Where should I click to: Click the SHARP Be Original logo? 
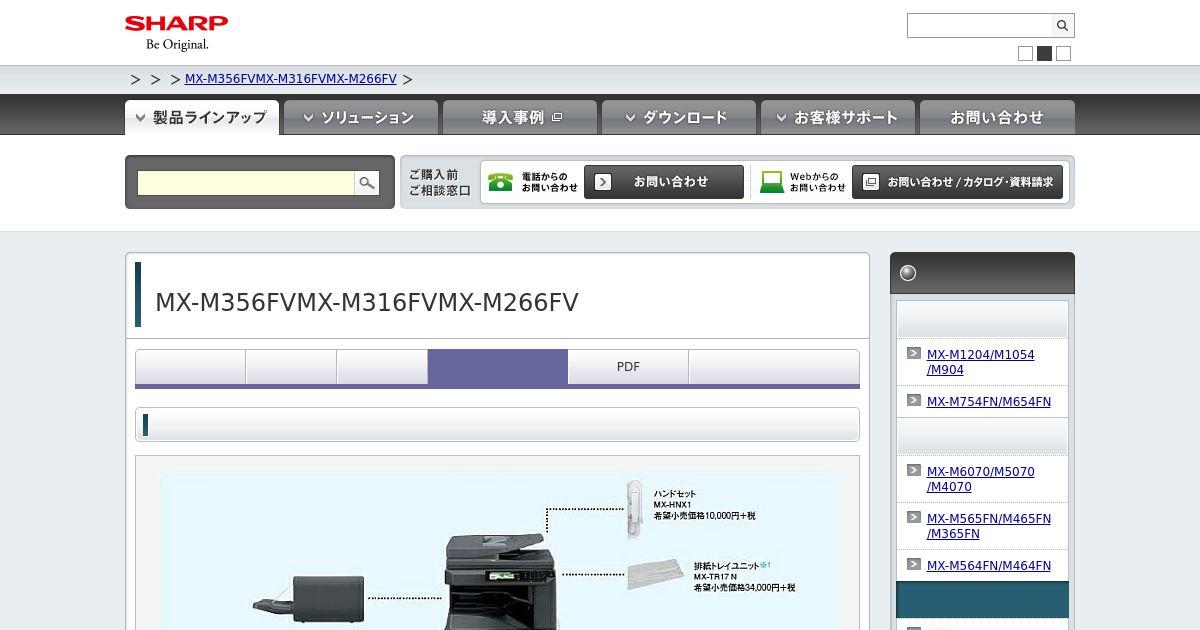(176, 33)
